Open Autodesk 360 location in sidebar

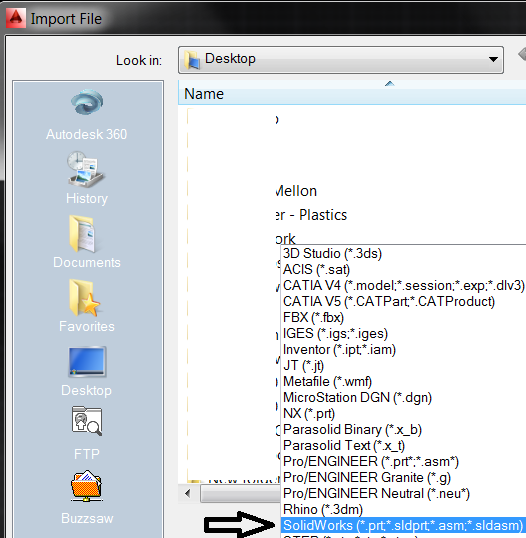(86, 115)
